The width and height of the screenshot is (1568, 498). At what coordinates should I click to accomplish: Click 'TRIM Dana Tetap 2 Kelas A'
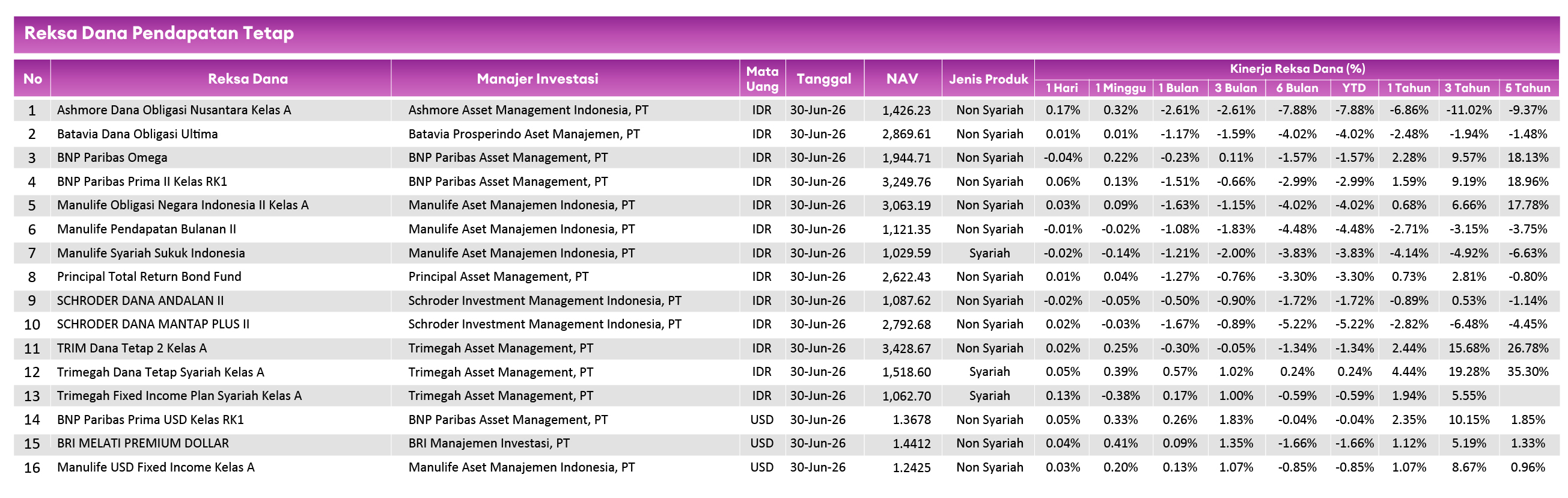pyautogui.click(x=132, y=348)
